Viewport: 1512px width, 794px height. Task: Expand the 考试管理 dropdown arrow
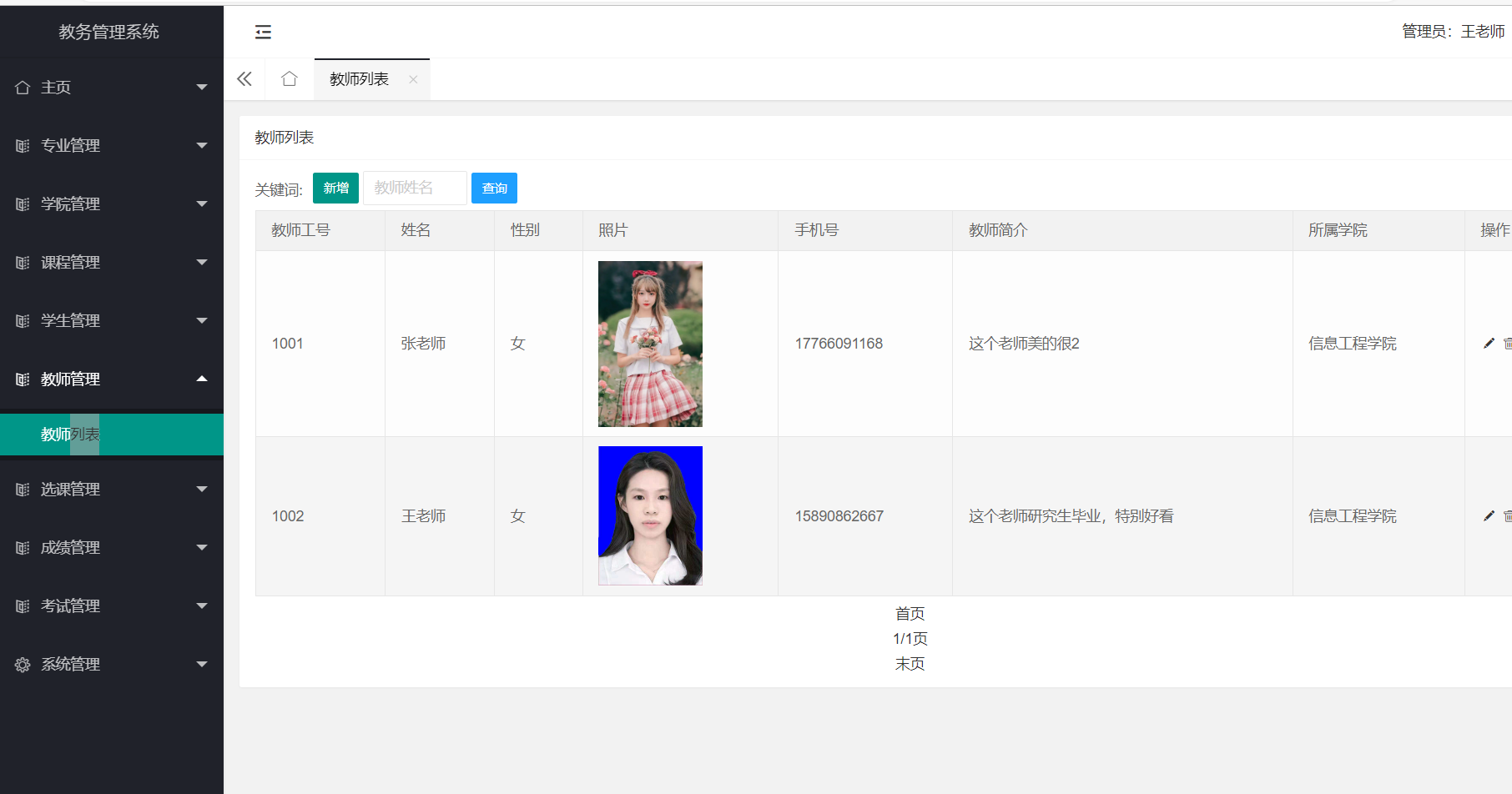[202, 606]
